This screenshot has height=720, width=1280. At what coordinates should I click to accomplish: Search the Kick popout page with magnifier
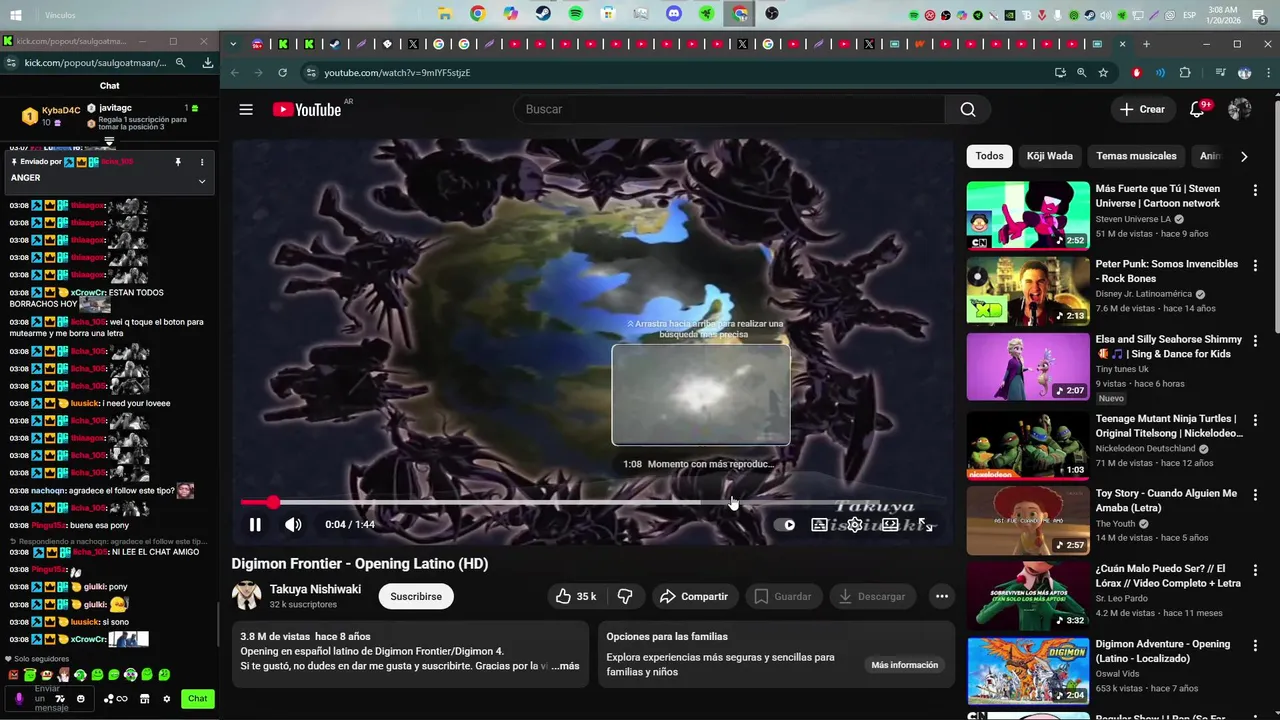(181, 63)
